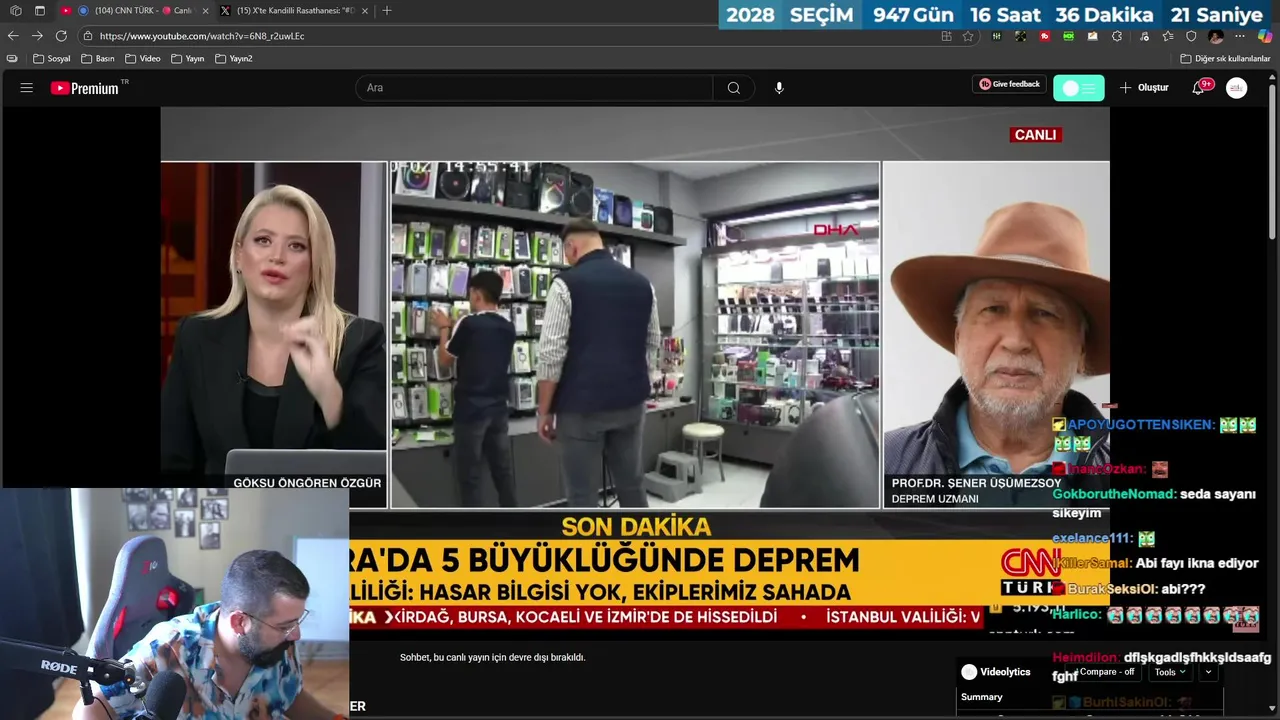Reload the page with the refresh icon
Screen dimensions: 1280x720
click(61, 36)
